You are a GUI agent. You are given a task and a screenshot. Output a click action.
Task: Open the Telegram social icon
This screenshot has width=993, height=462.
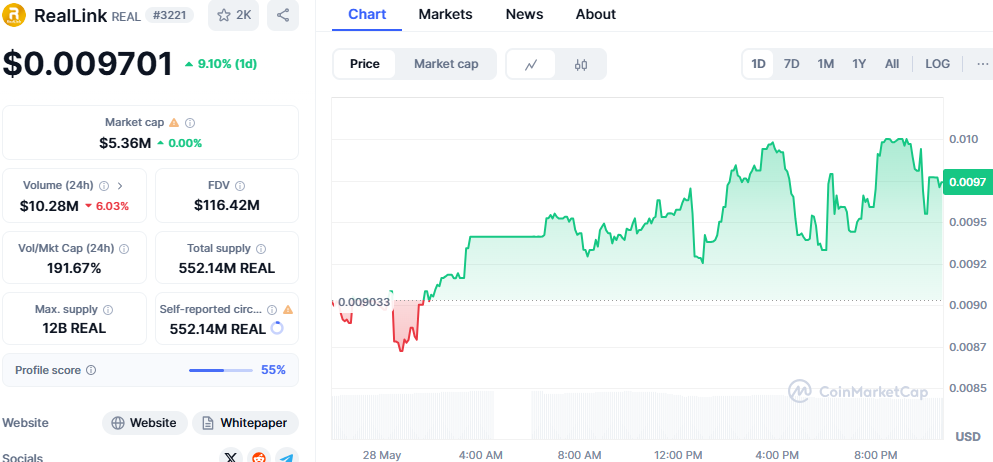[x=287, y=457]
